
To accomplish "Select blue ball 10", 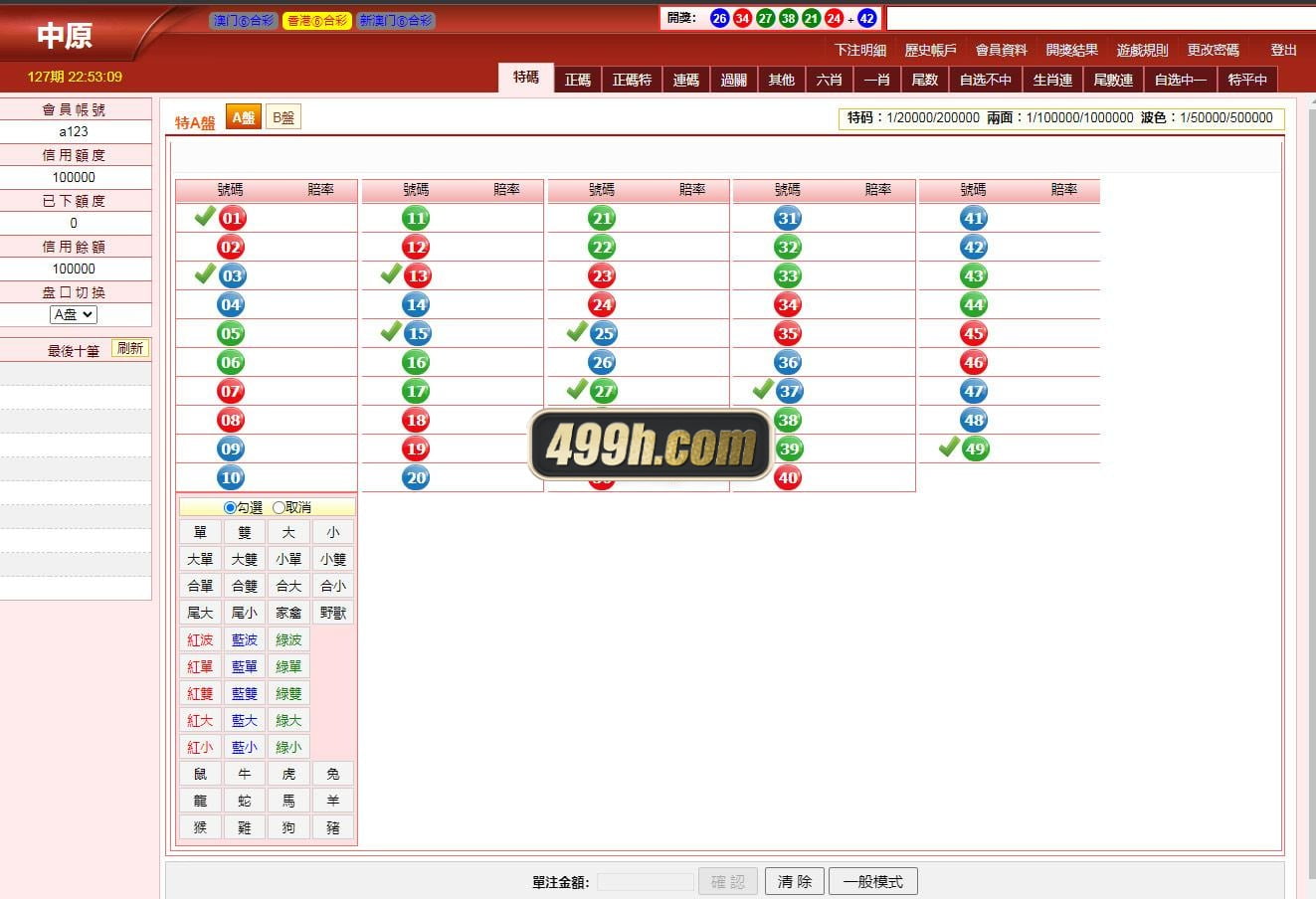I will tap(232, 477).
